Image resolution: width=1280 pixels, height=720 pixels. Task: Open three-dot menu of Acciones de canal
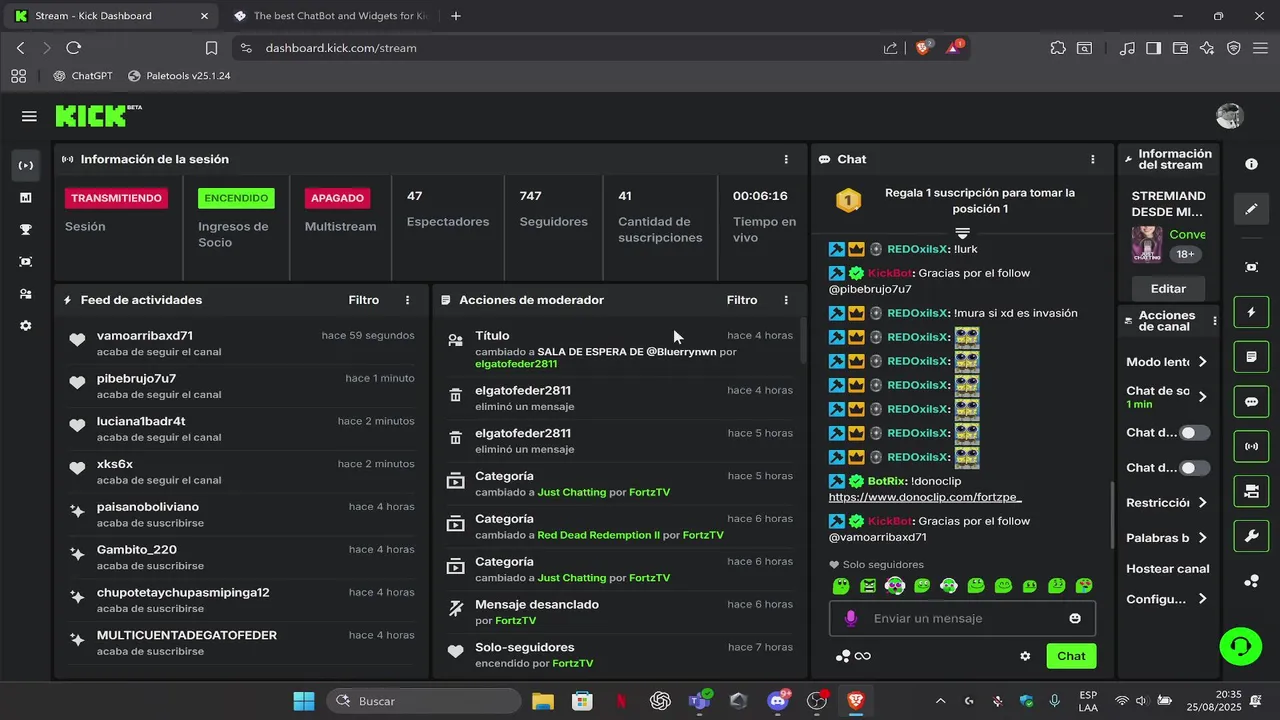(1215, 321)
